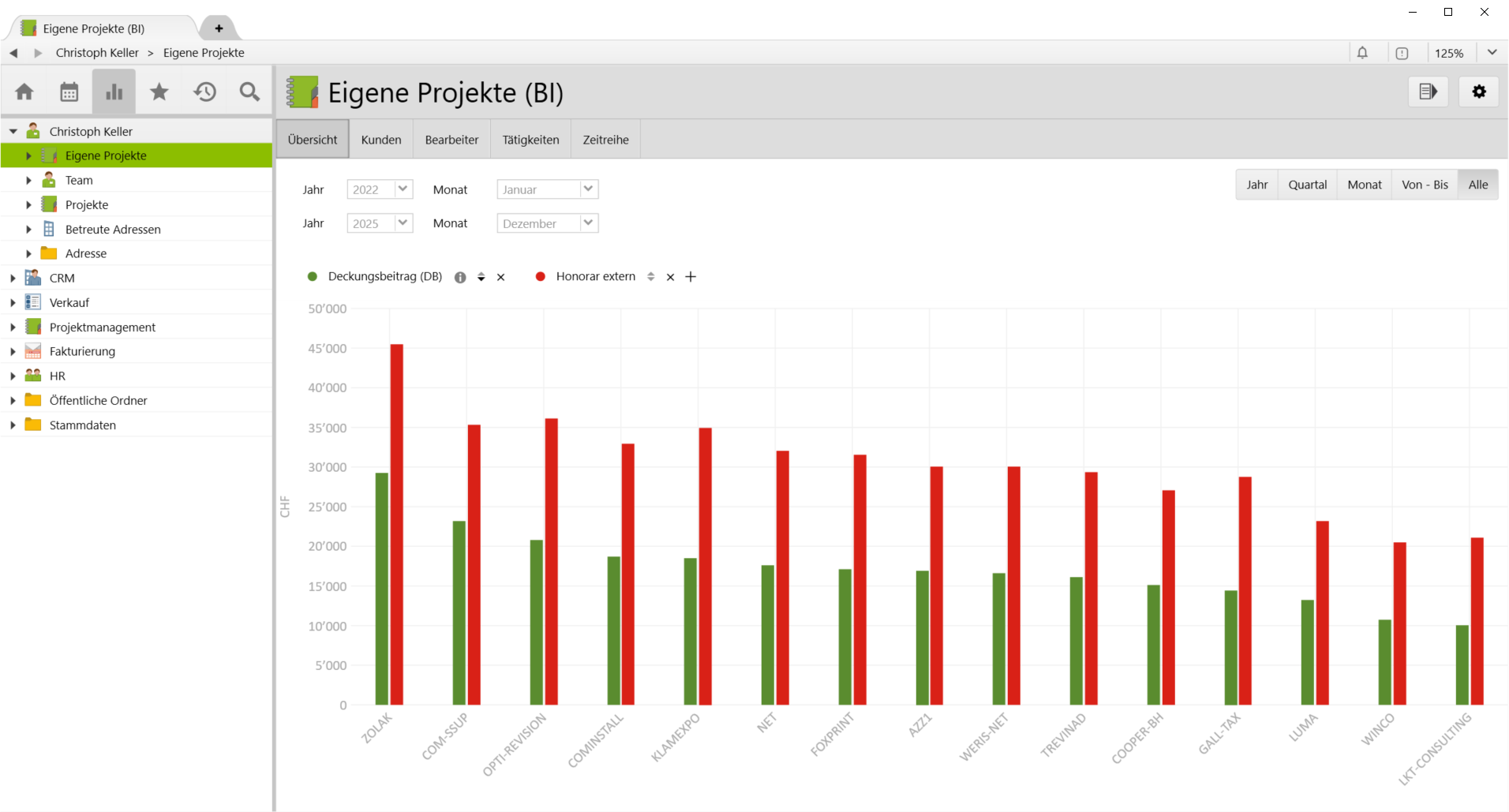Viewport: 1509px width, 812px height.
Task: Select the Monat view option
Action: pyautogui.click(x=1365, y=184)
